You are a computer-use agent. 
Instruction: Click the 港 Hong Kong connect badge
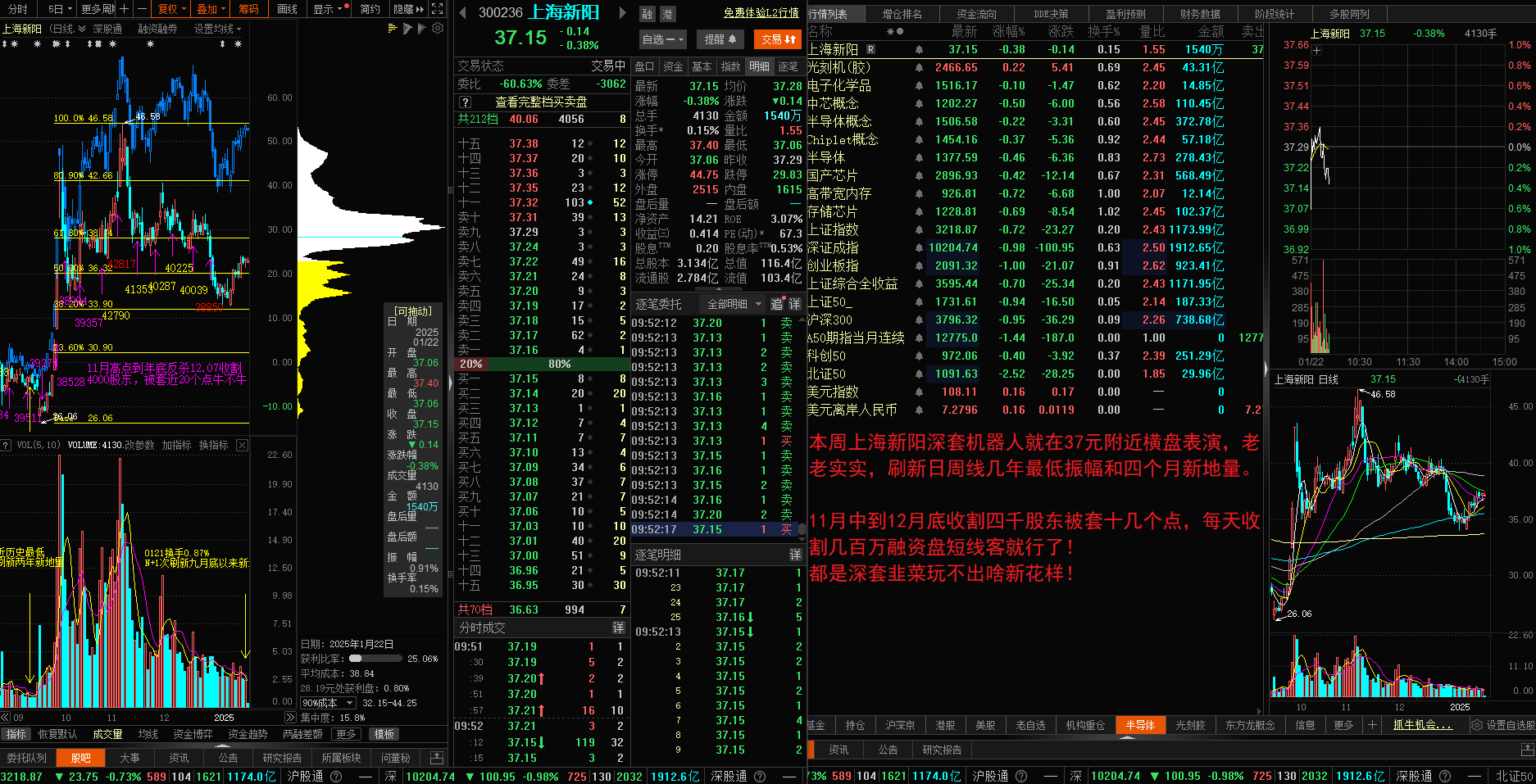[667, 14]
